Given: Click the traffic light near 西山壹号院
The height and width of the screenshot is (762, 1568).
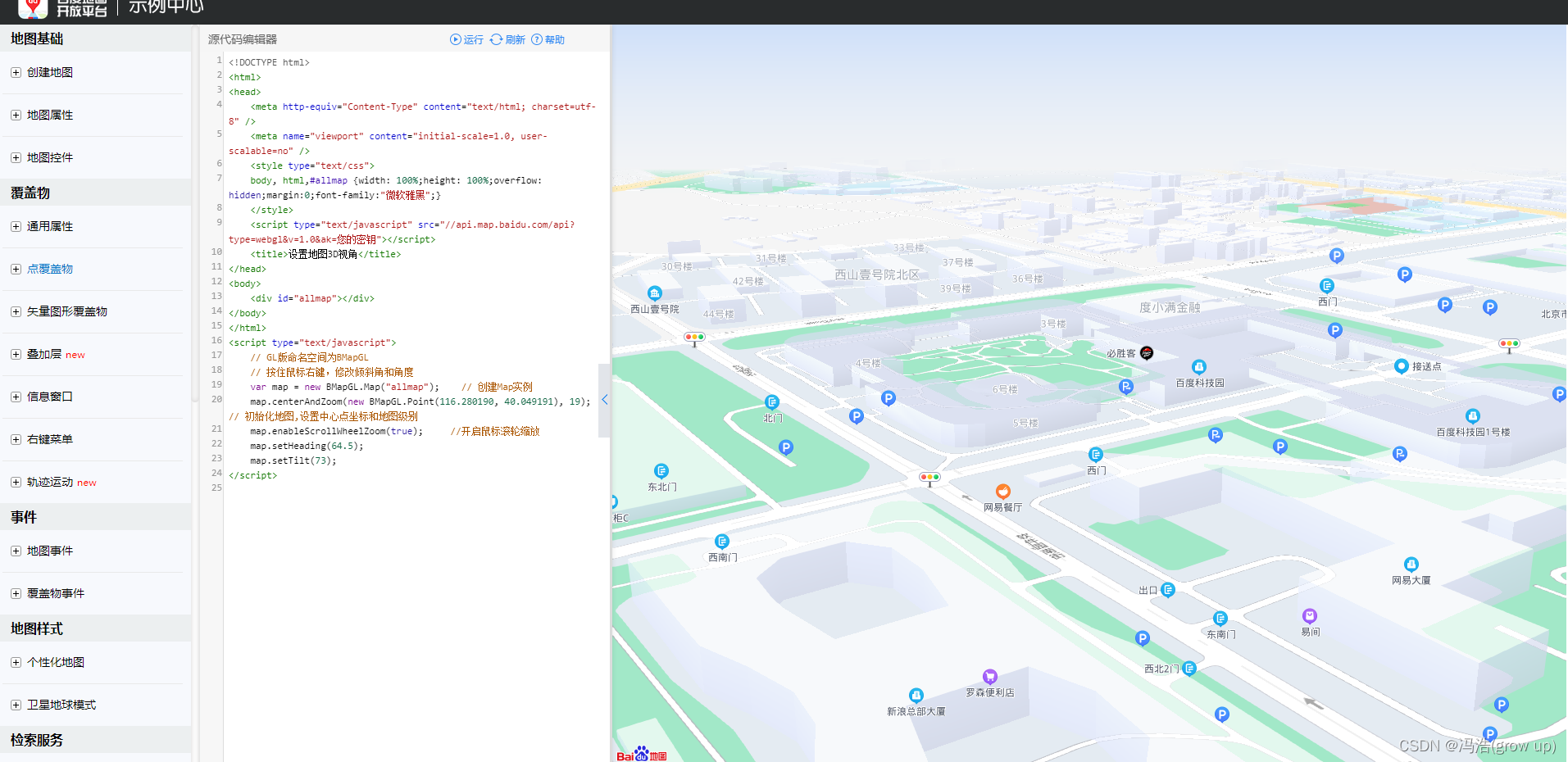Looking at the screenshot, I should [694, 338].
